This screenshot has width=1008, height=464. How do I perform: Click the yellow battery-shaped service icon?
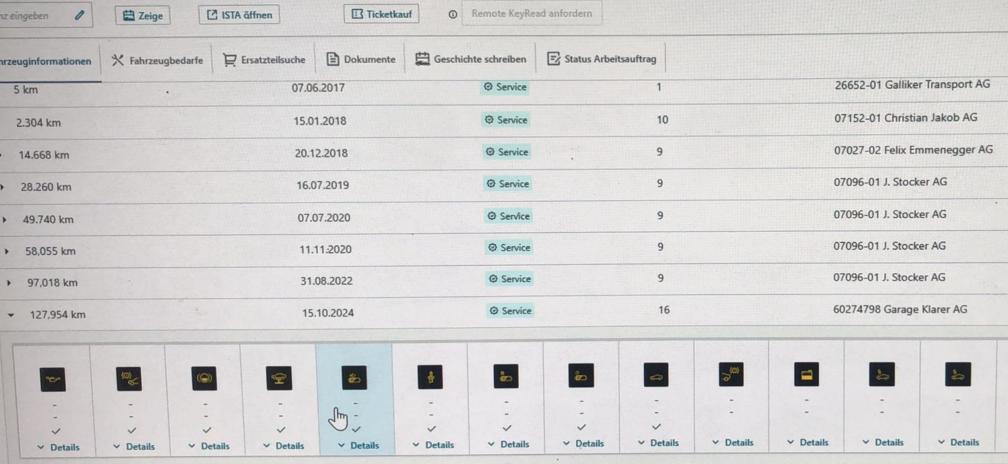click(806, 376)
